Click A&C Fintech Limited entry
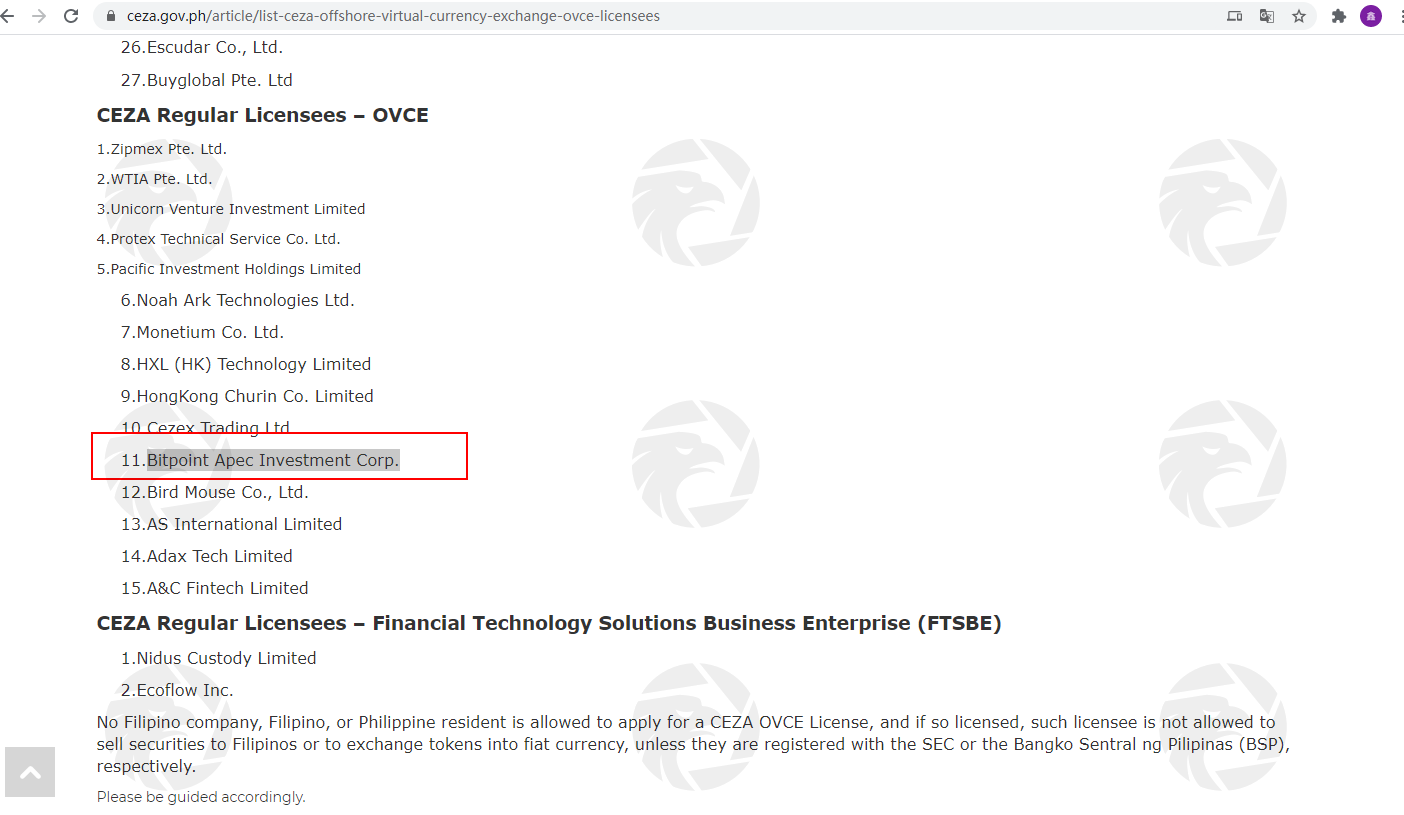Screen dimensions: 1404x815 coord(215,588)
